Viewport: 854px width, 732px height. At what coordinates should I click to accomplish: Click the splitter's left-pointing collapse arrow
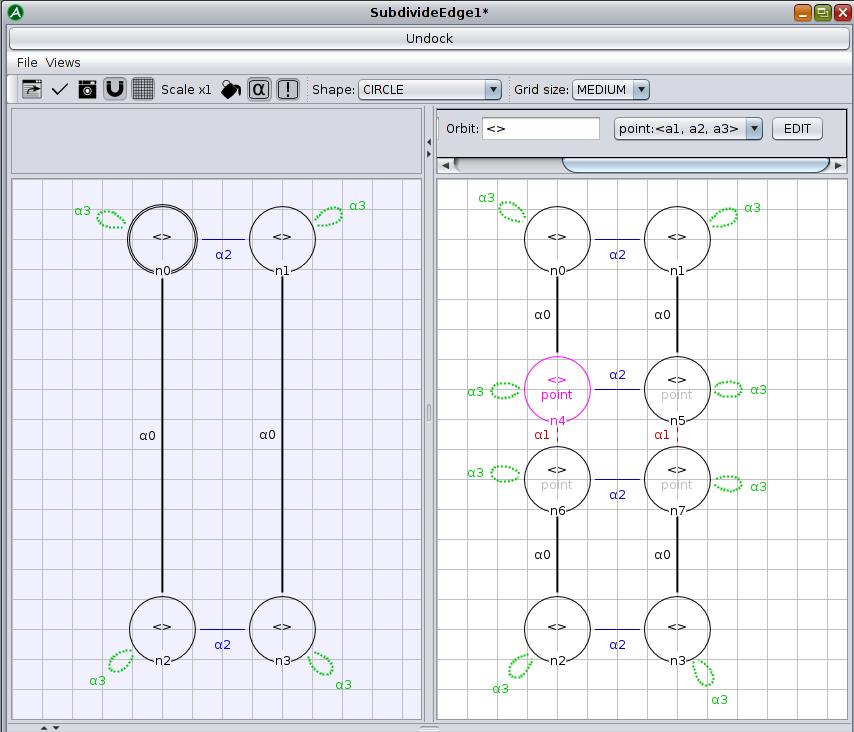pyautogui.click(x=429, y=142)
